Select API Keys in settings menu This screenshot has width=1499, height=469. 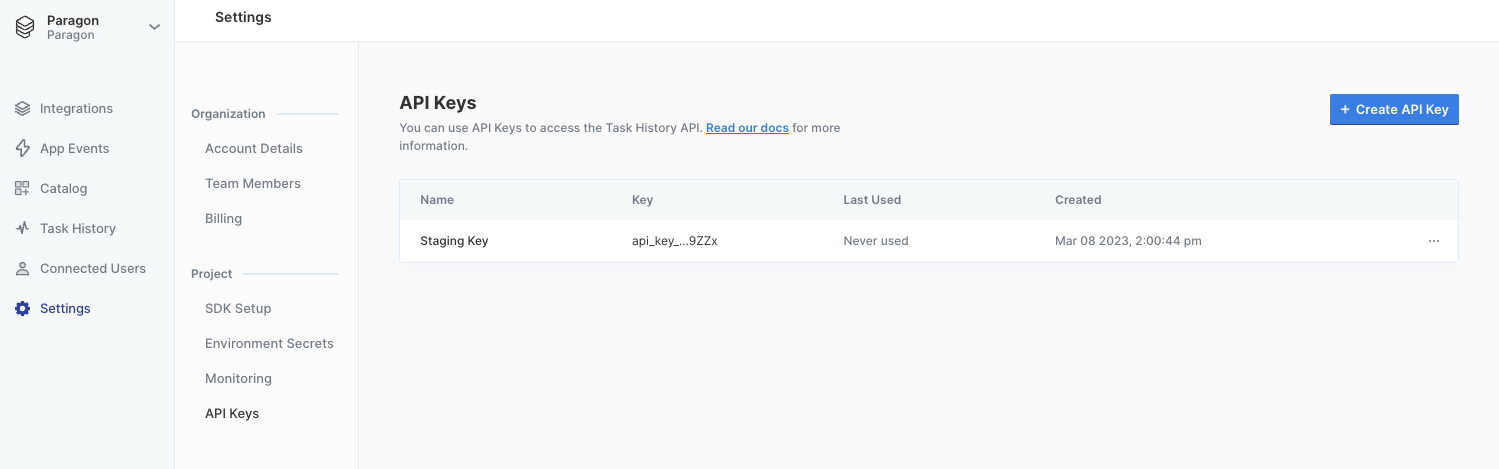[232, 413]
